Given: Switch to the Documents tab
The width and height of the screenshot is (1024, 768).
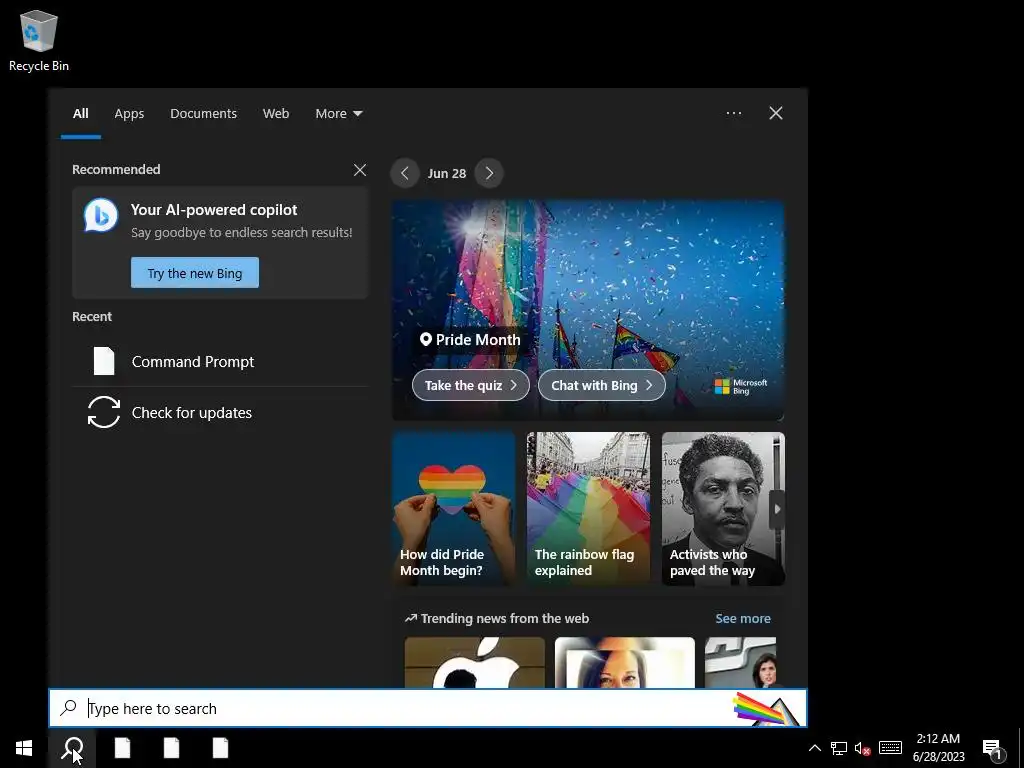Looking at the screenshot, I should (x=203, y=114).
